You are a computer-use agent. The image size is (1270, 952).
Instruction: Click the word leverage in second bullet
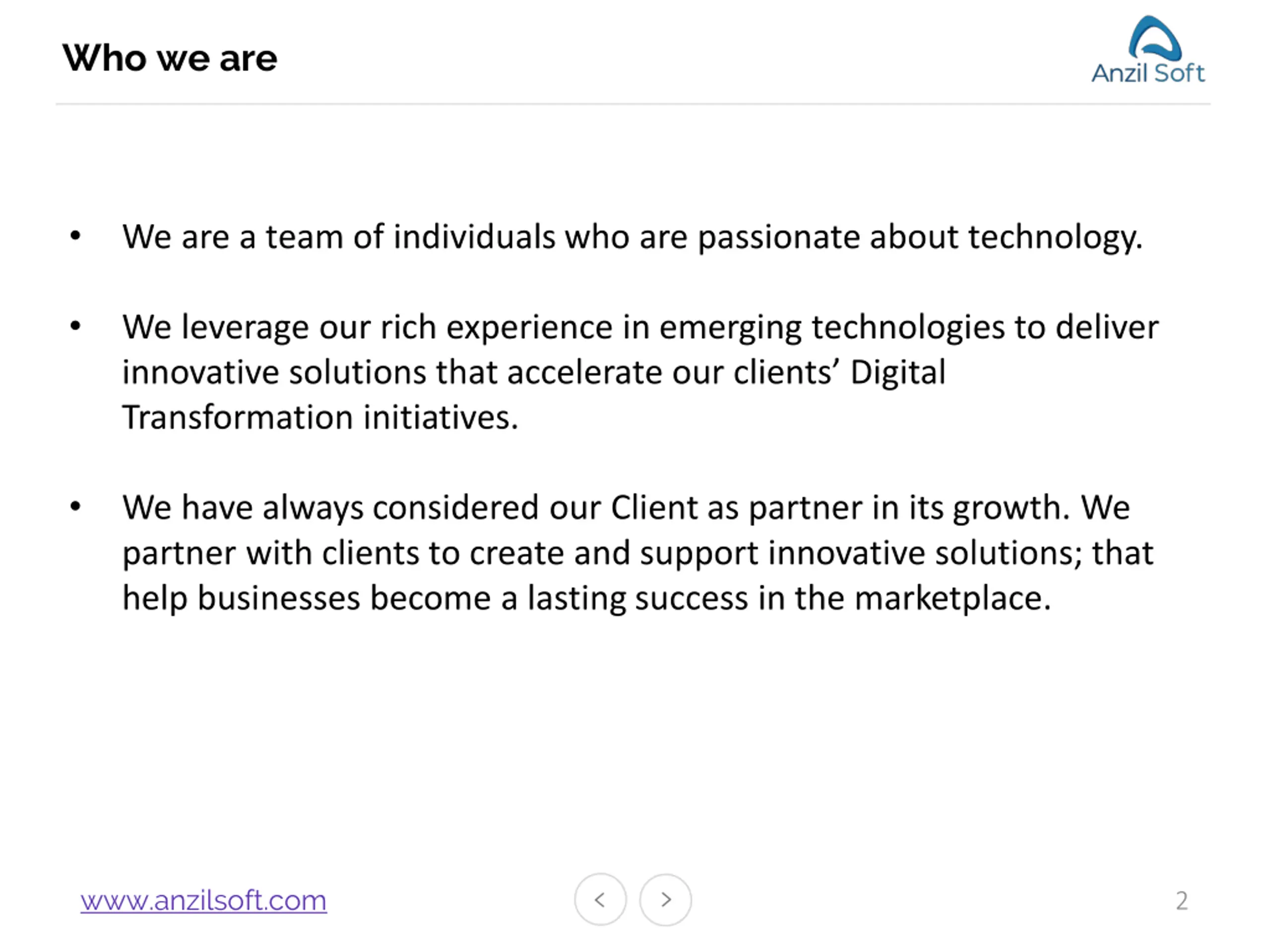(245, 328)
